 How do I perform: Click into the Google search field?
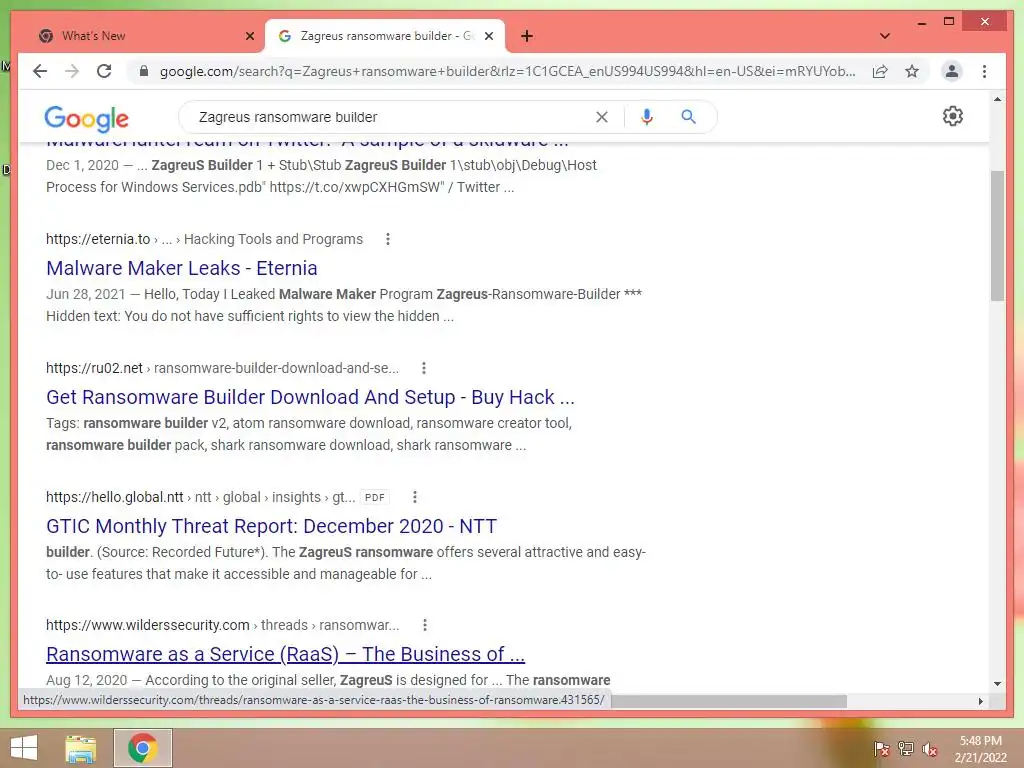point(392,117)
